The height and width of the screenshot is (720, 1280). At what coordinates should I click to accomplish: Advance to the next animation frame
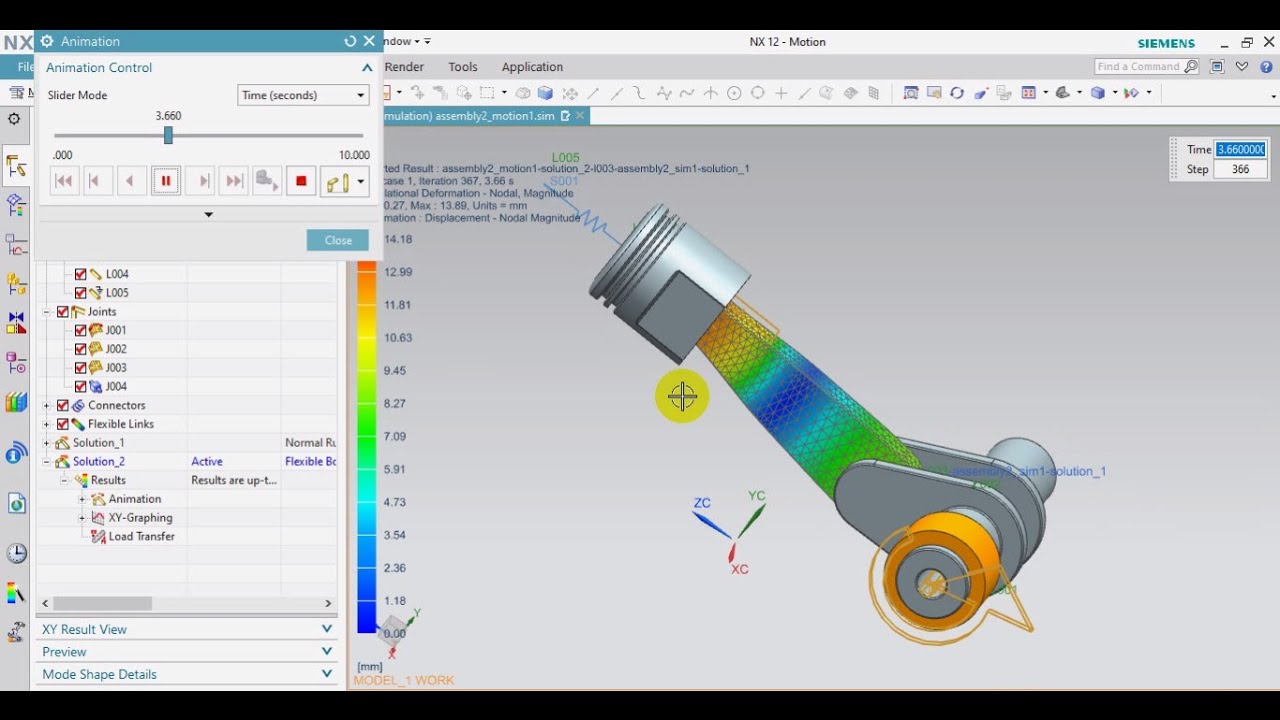pos(202,181)
